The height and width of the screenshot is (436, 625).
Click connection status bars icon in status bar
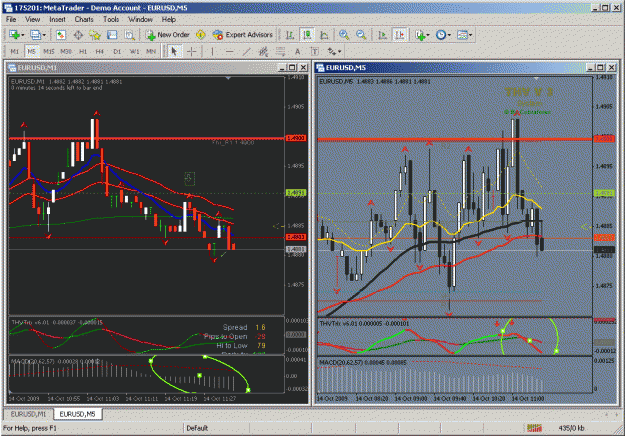(x=534, y=428)
